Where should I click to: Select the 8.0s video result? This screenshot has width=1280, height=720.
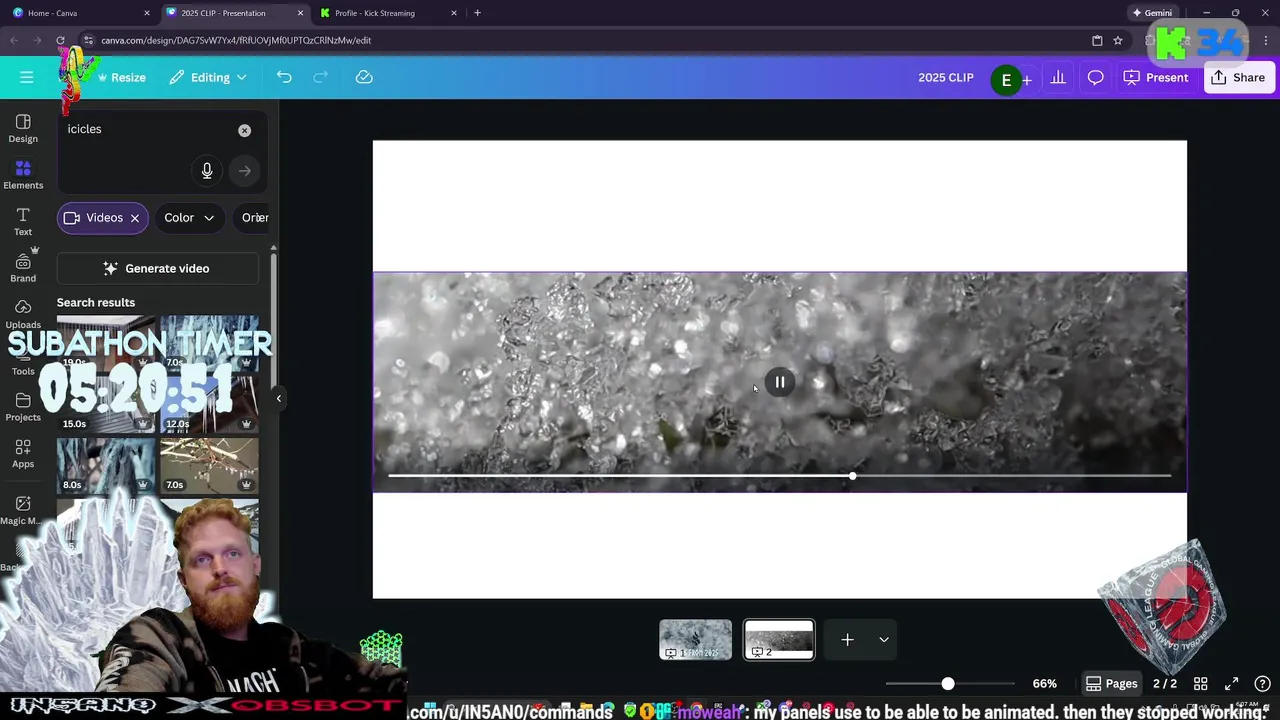(x=106, y=465)
